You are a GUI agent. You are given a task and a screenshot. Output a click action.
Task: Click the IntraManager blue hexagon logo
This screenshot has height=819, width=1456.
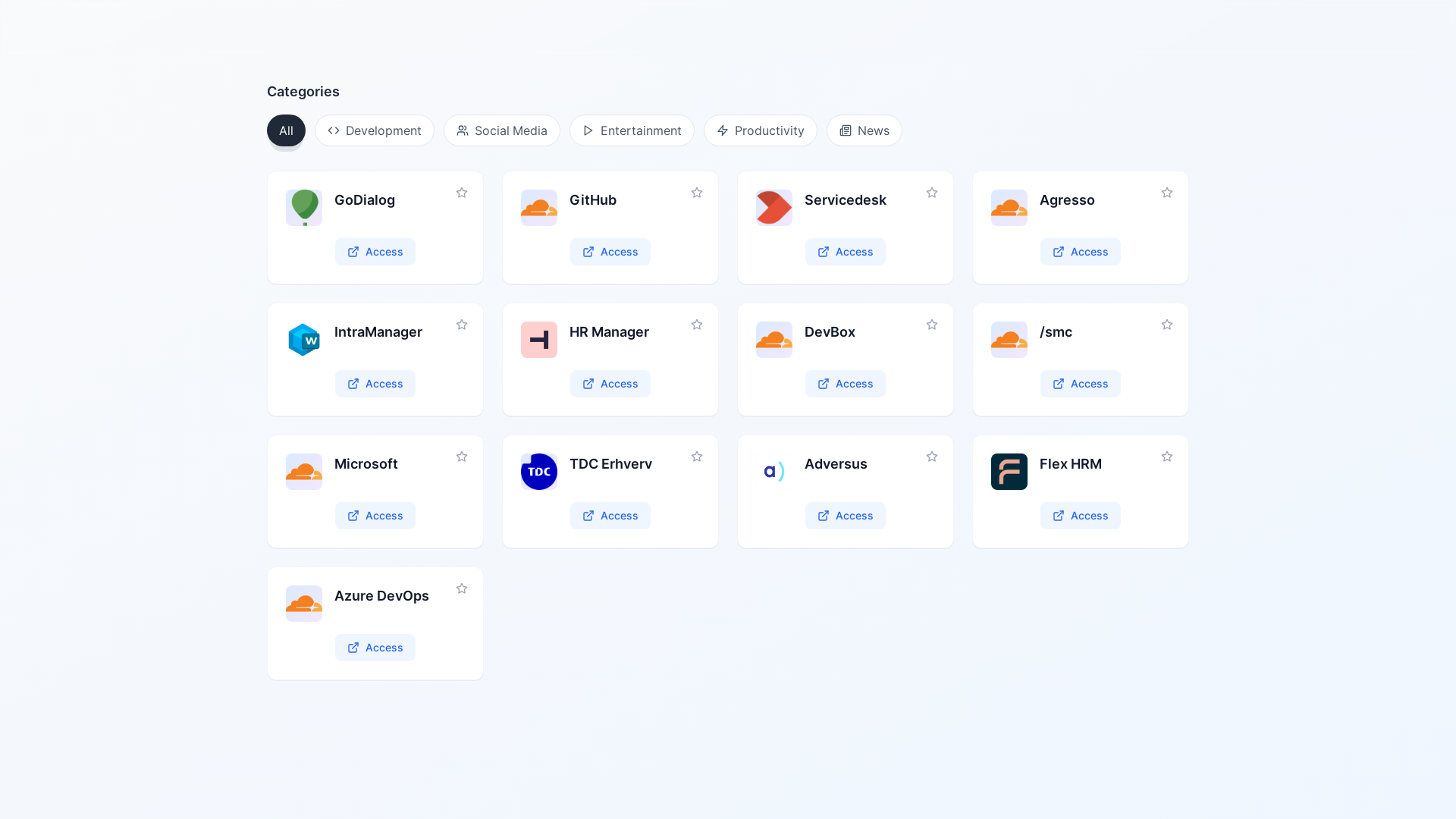[304, 340]
